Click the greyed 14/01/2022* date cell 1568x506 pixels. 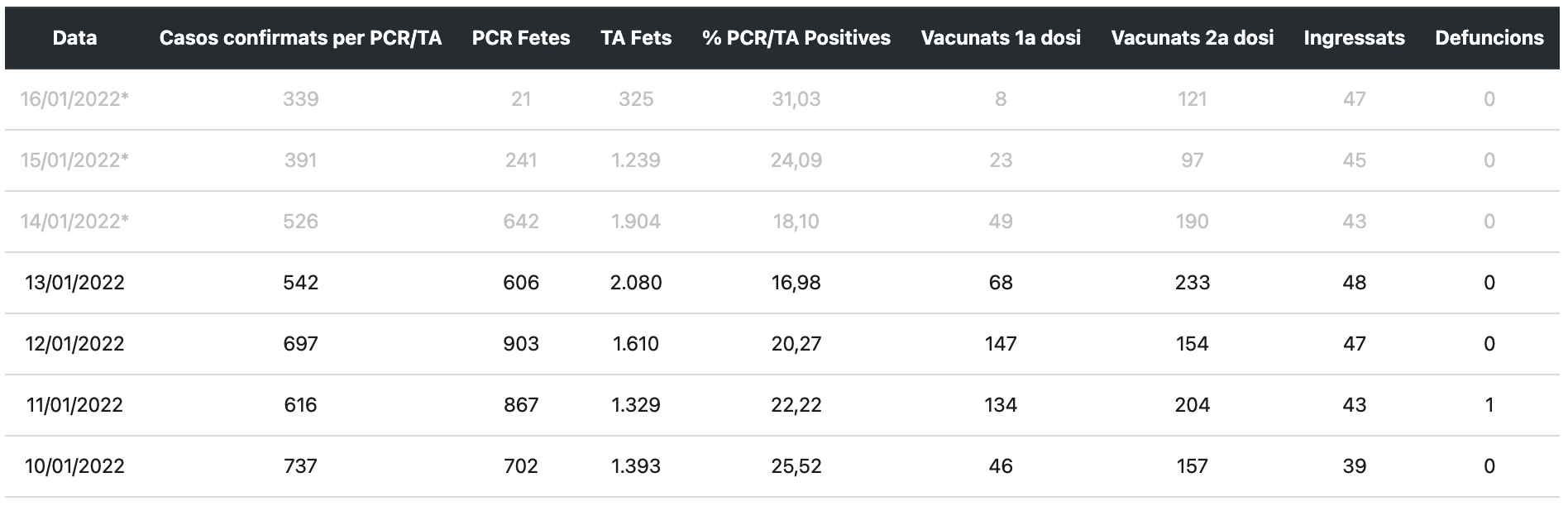(x=74, y=222)
